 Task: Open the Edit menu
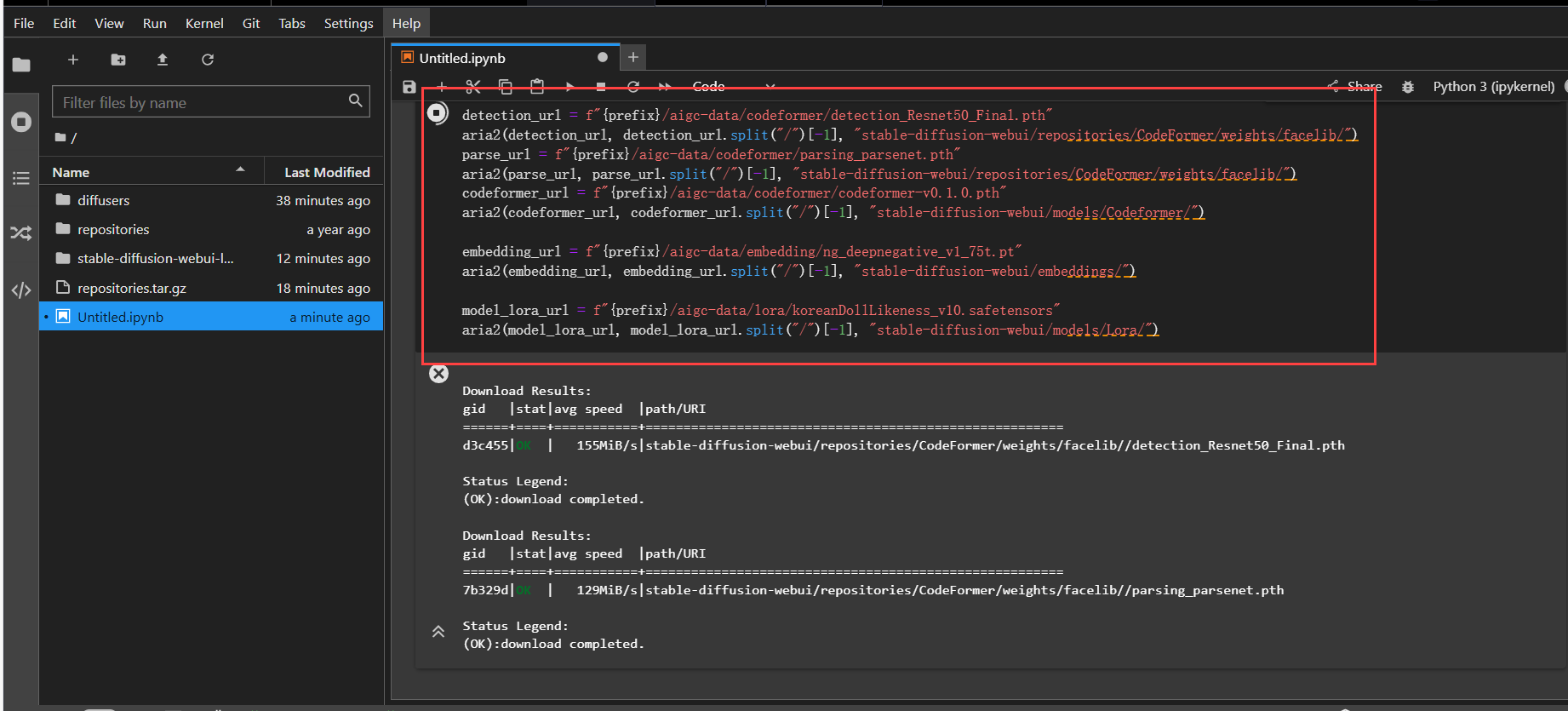(x=64, y=23)
